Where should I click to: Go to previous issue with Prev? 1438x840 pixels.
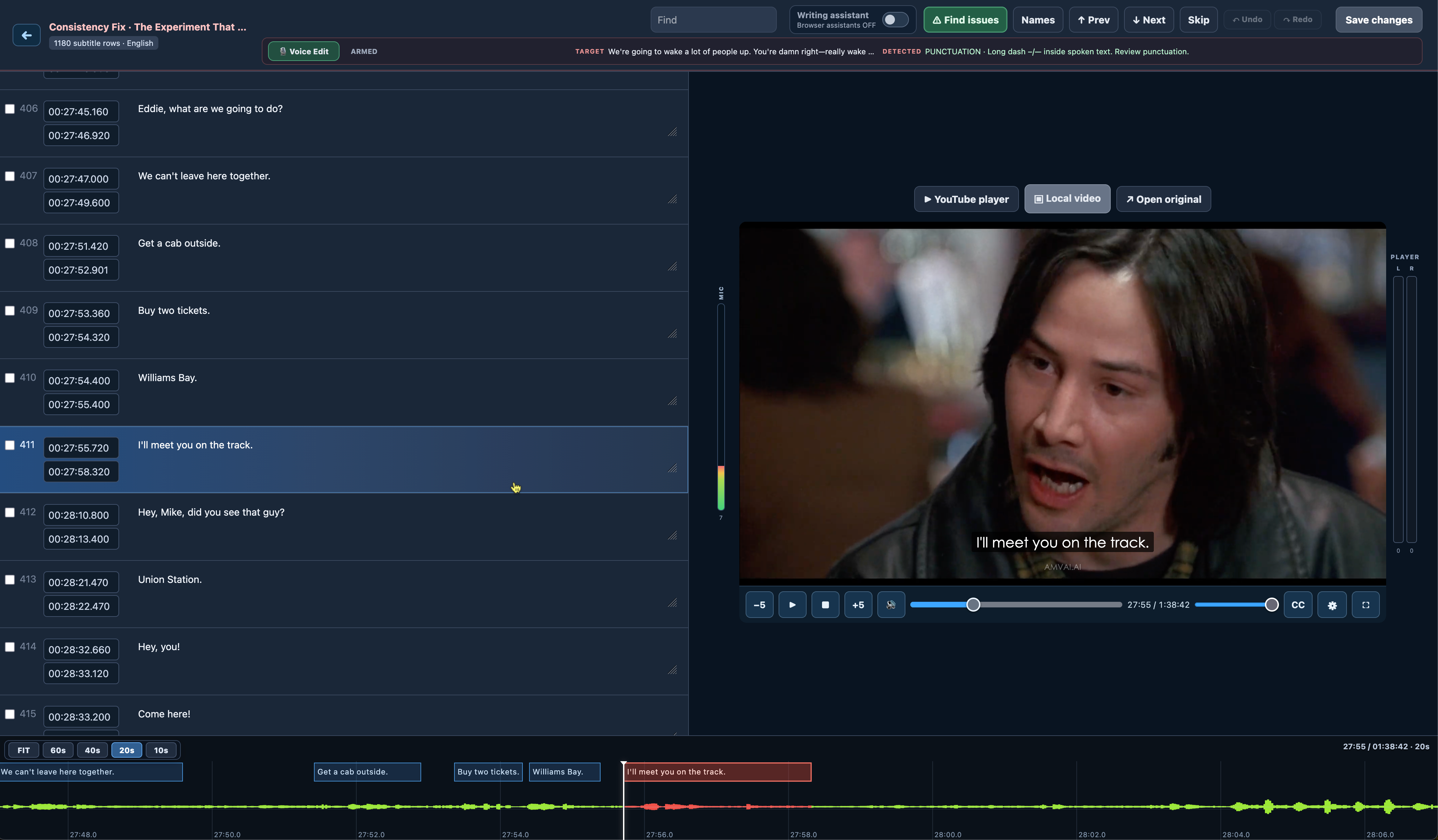(1093, 20)
